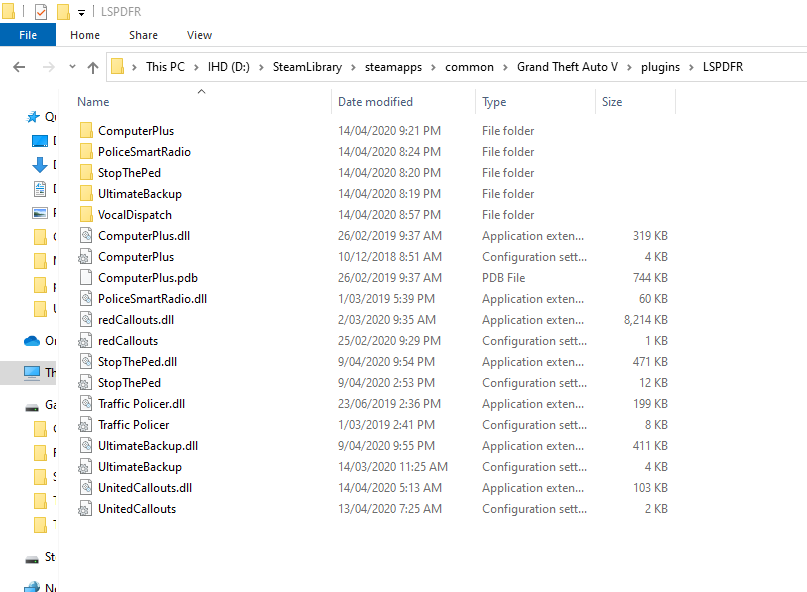Click the New Folder quick access icon
807x592 pixels.
(63, 11)
